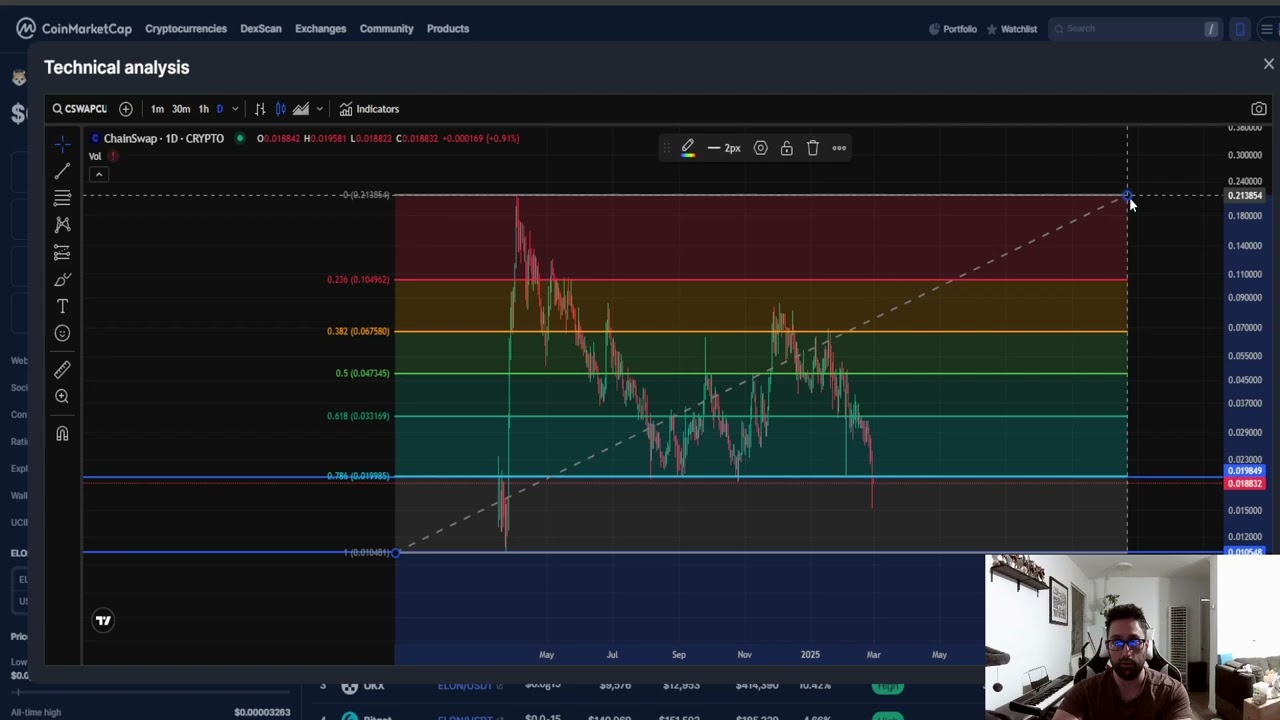Close the Technical analysis panel
Screen dimensions: 1280x720
[x=1269, y=64]
